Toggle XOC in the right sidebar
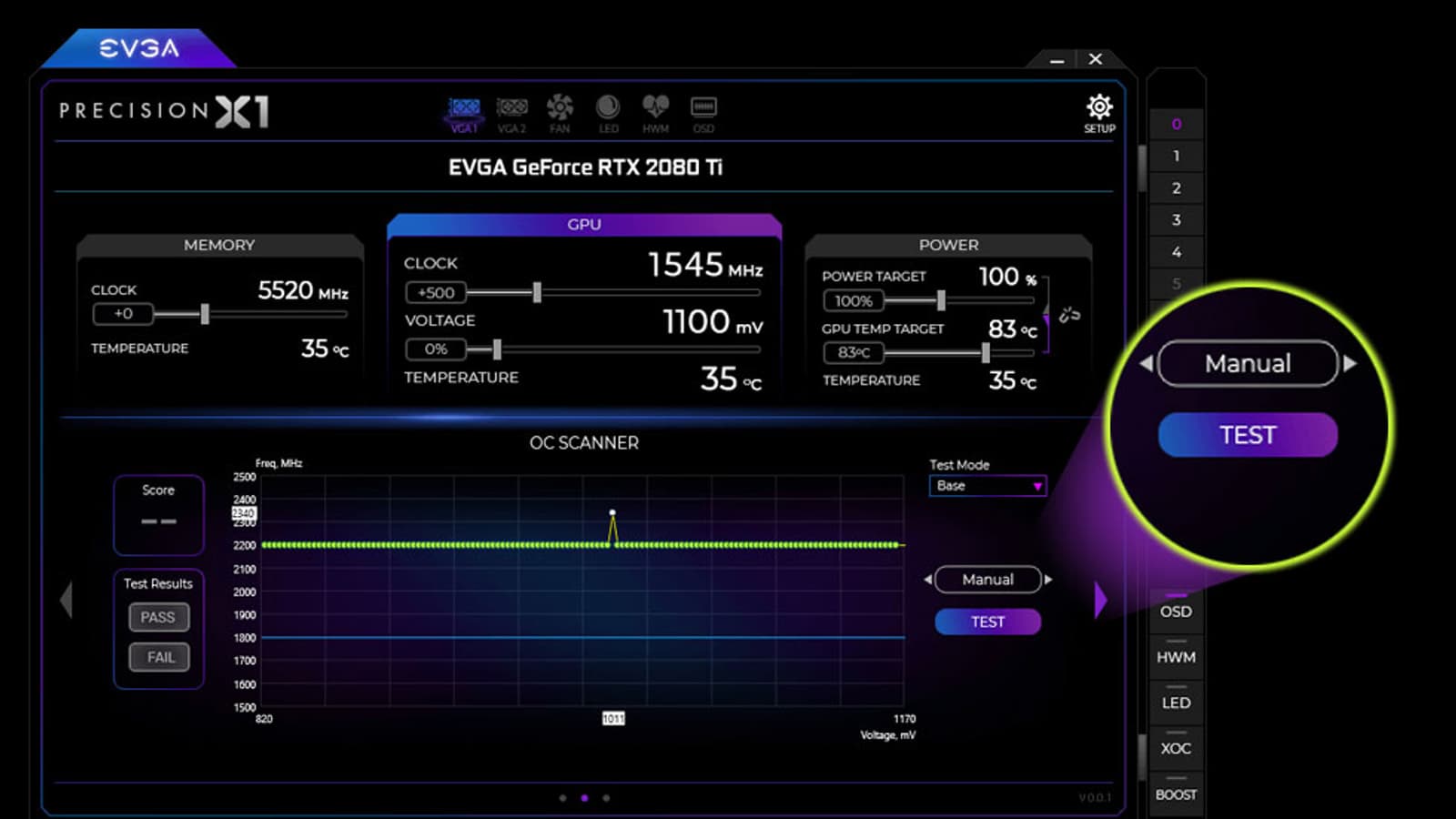The image size is (1456, 819). (x=1176, y=746)
